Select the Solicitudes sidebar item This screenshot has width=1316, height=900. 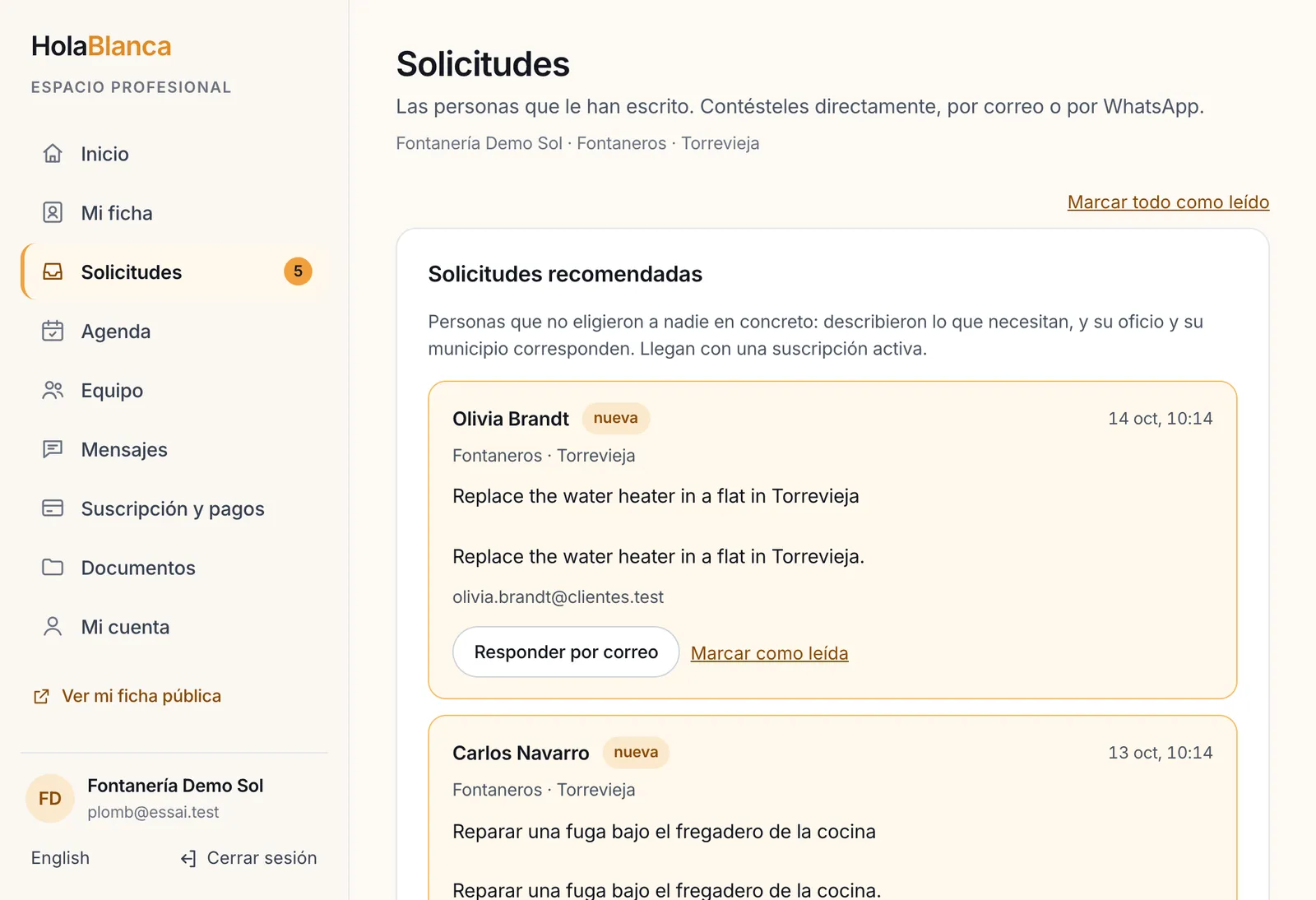coord(174,272)
